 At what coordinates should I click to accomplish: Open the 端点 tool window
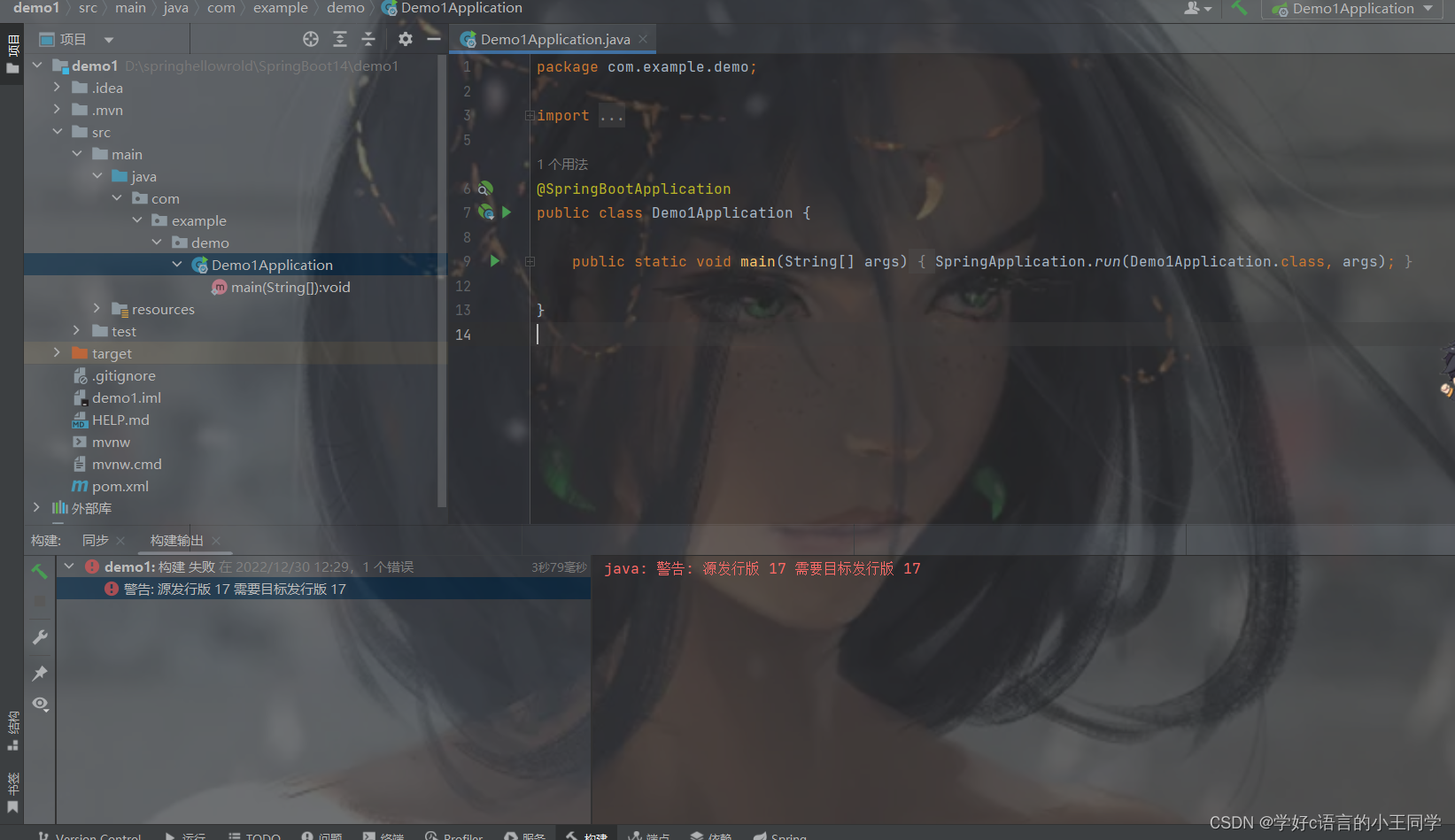[649, 835]
